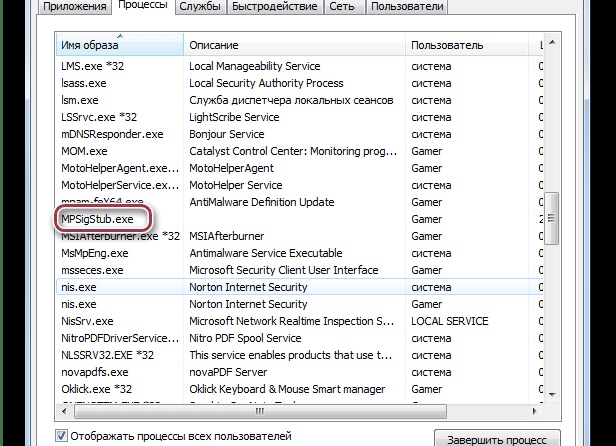
Task: Click Catalyst Control Center: Monitoring description
Action: [293, 151]
